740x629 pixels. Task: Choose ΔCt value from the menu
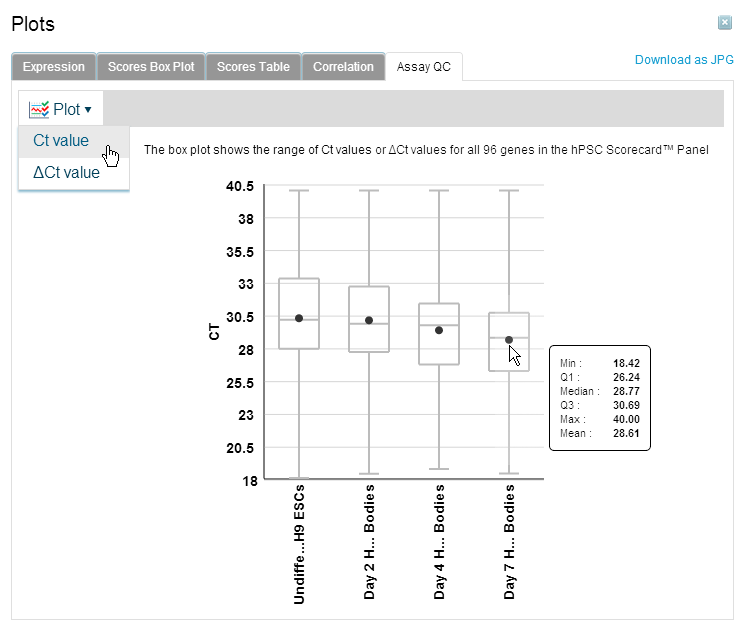pos(66,172)
